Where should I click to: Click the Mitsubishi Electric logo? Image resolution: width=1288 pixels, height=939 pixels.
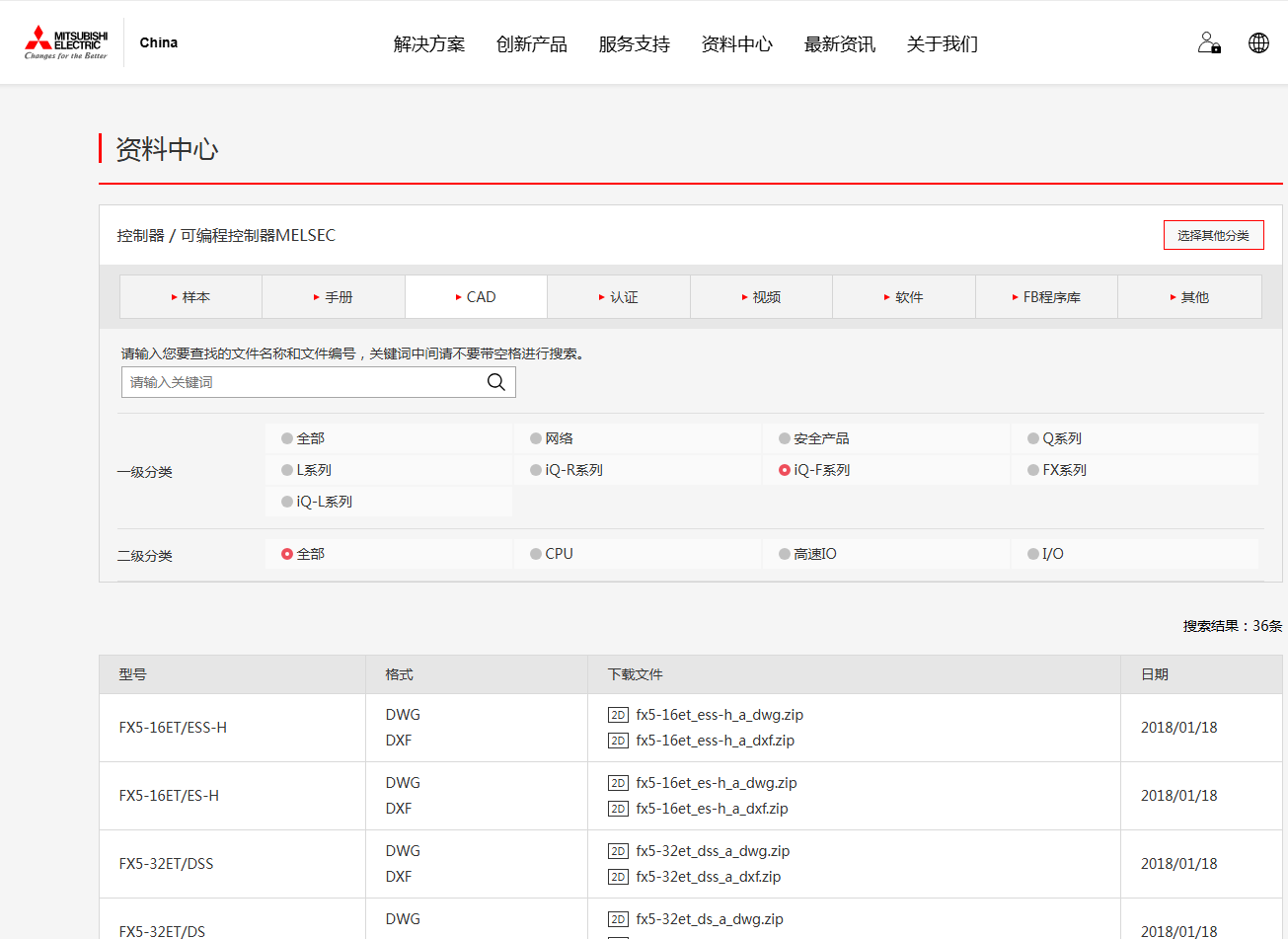(66, 42)
